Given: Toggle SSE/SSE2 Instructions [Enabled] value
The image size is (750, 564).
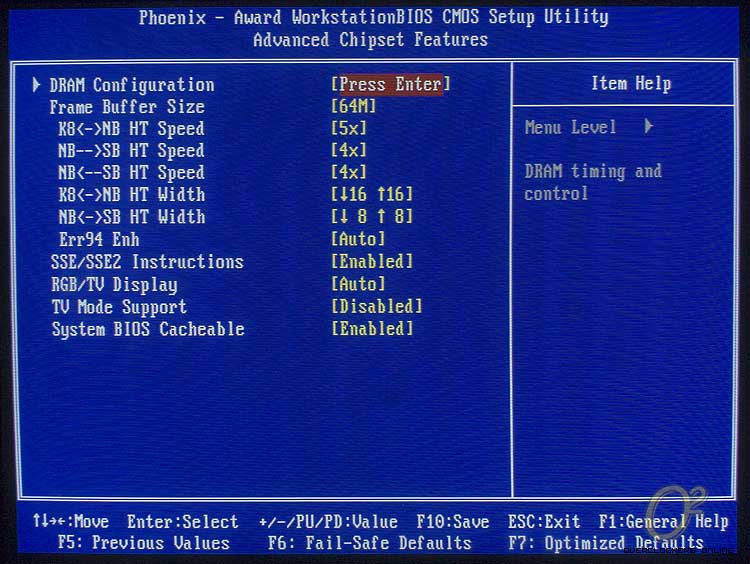Looking at the screenshot, I should (x=372, y=261).
